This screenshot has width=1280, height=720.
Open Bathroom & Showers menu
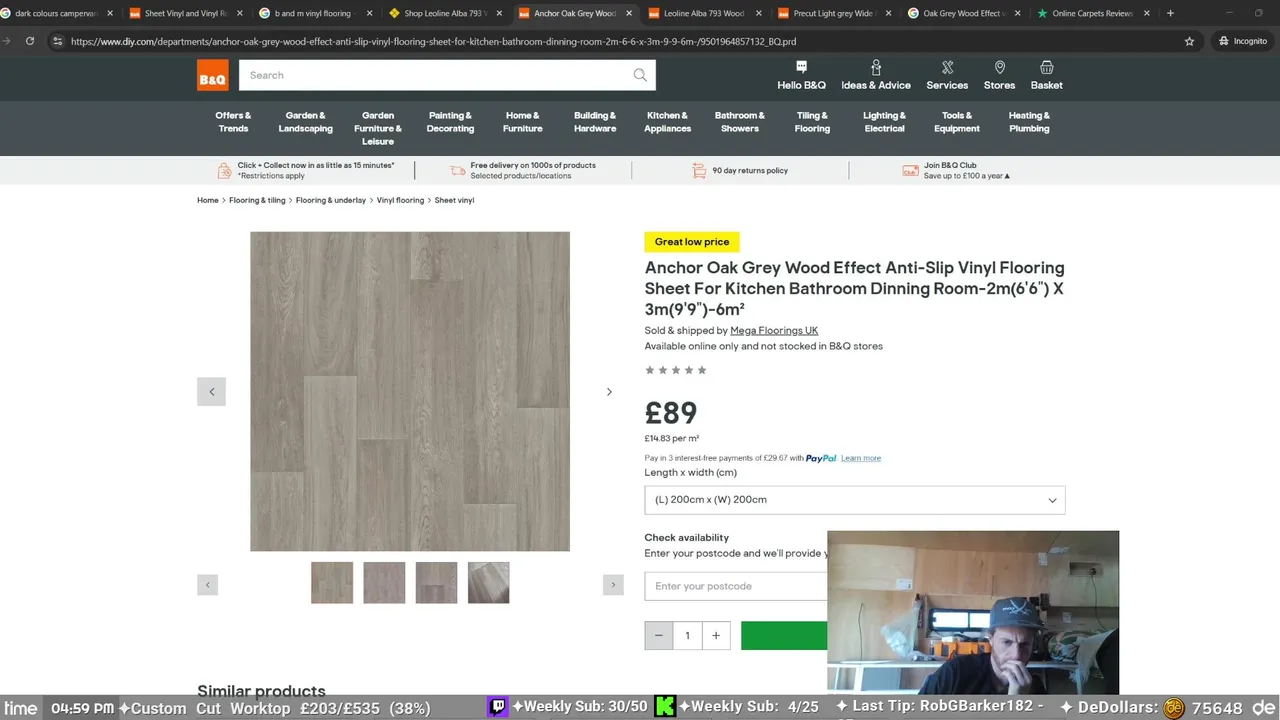tap(740, 122)
